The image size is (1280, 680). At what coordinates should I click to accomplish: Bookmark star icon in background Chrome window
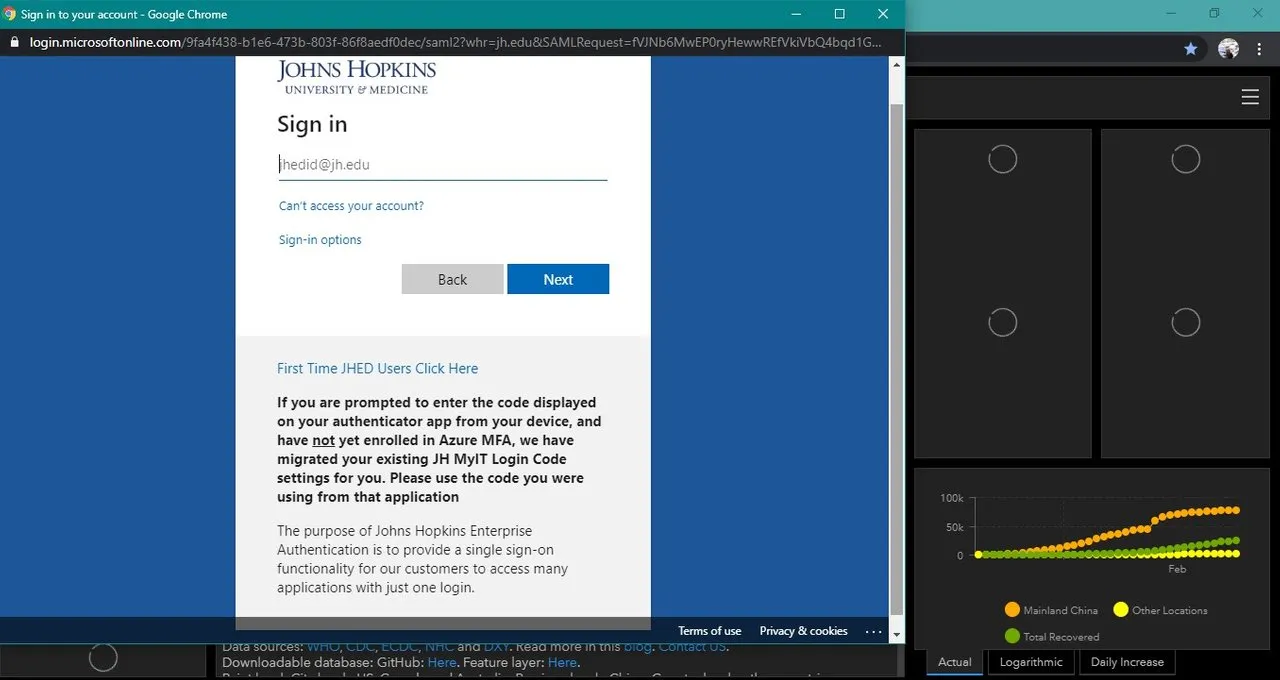1190,48
